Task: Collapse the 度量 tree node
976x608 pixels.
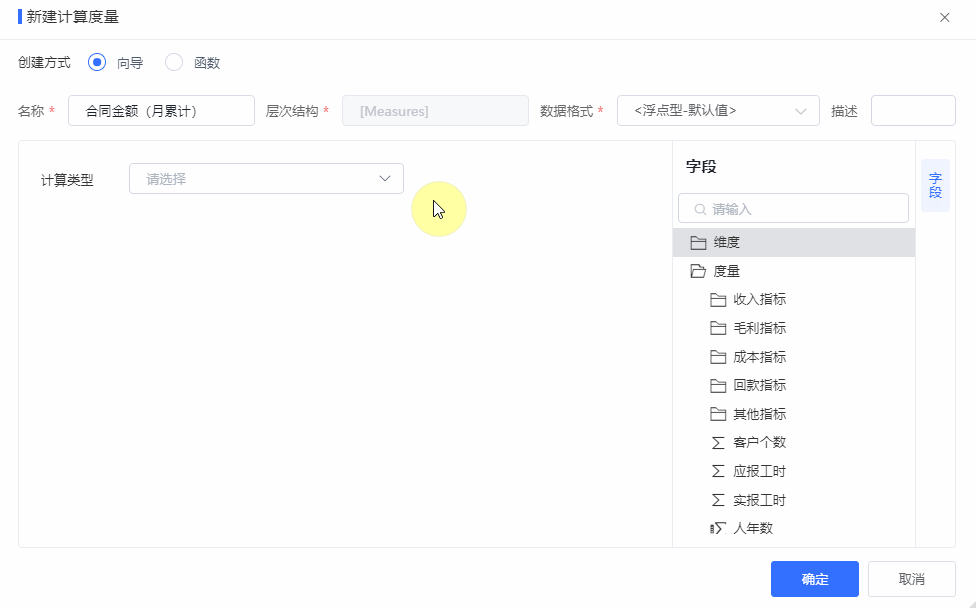Action: click(x=697, y=271)
